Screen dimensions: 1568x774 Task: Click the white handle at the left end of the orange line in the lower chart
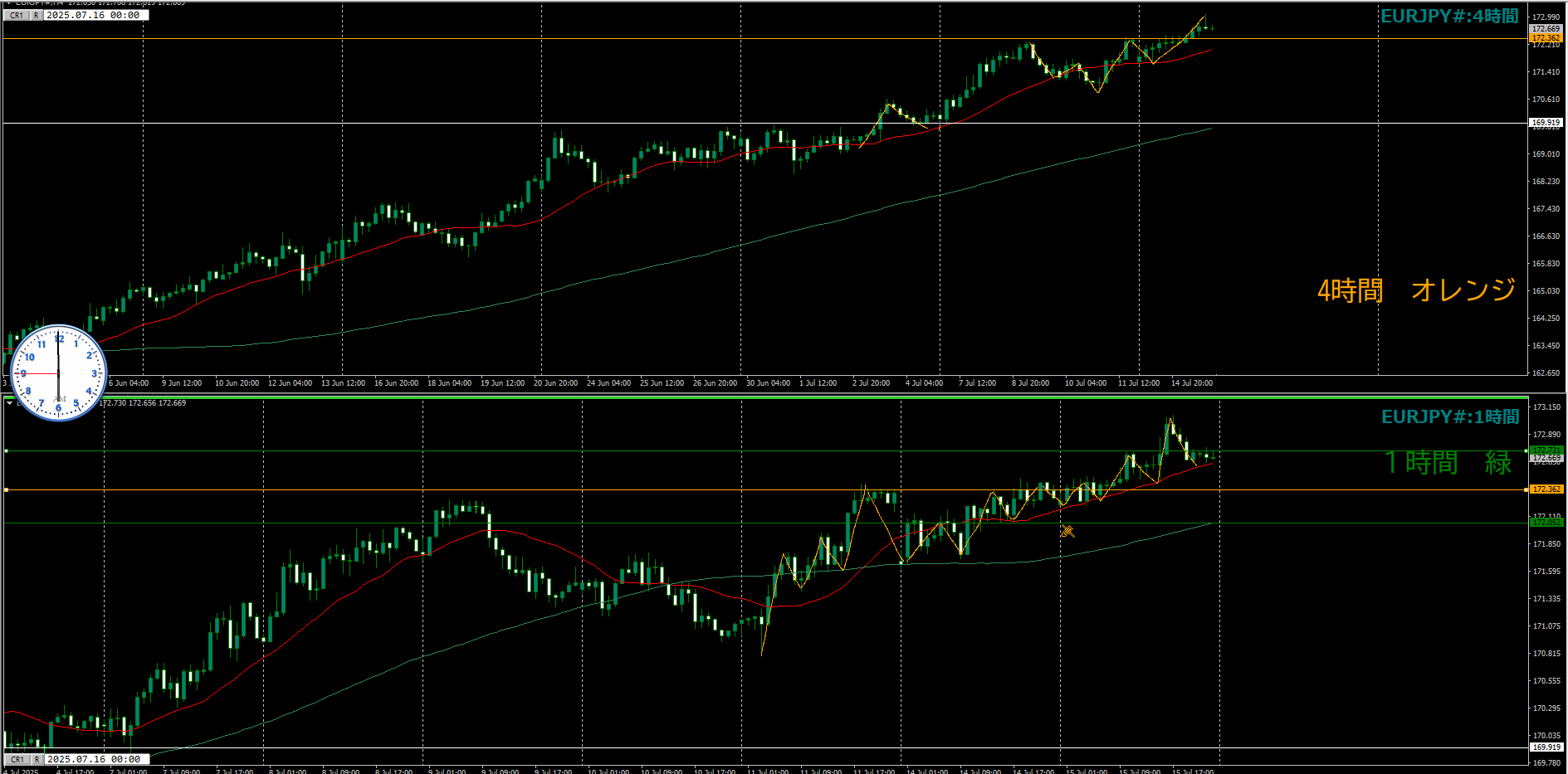6,490
